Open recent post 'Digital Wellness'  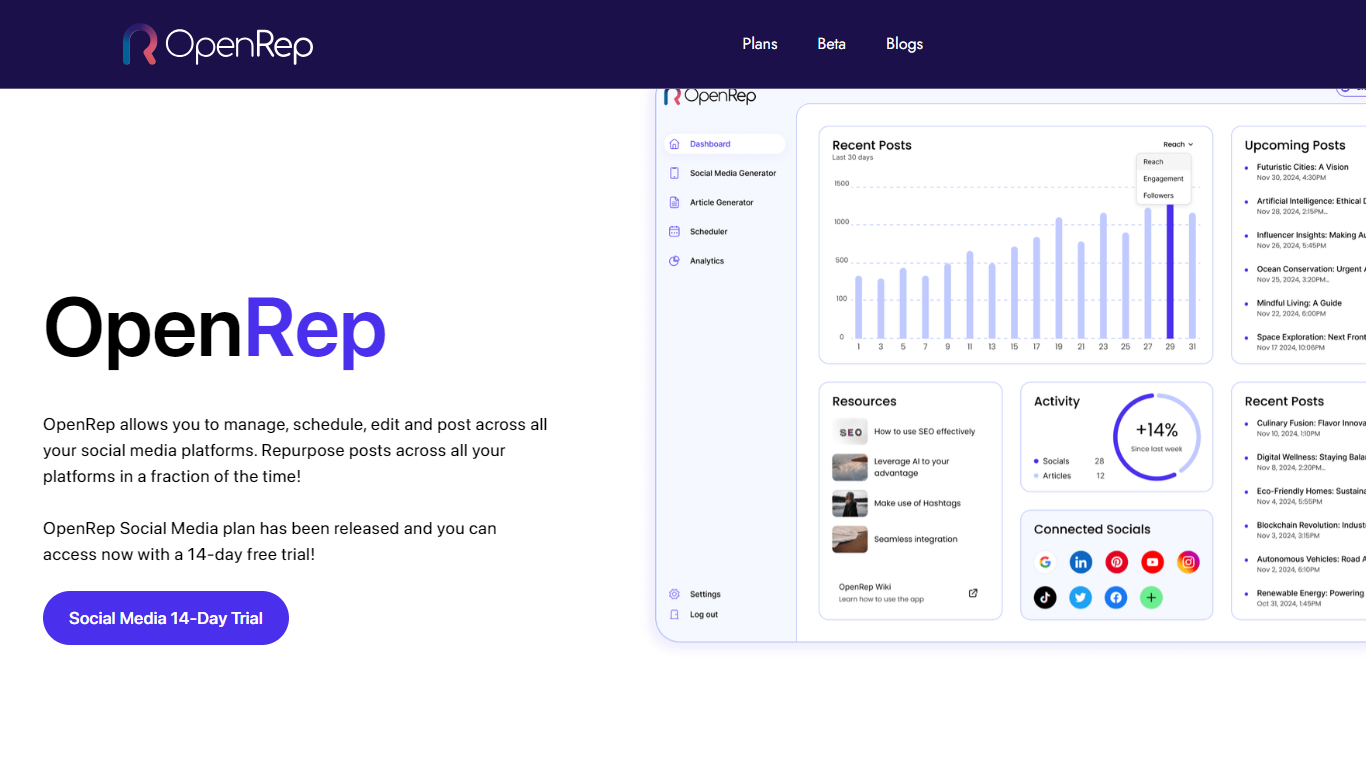tap(1311, 457)
